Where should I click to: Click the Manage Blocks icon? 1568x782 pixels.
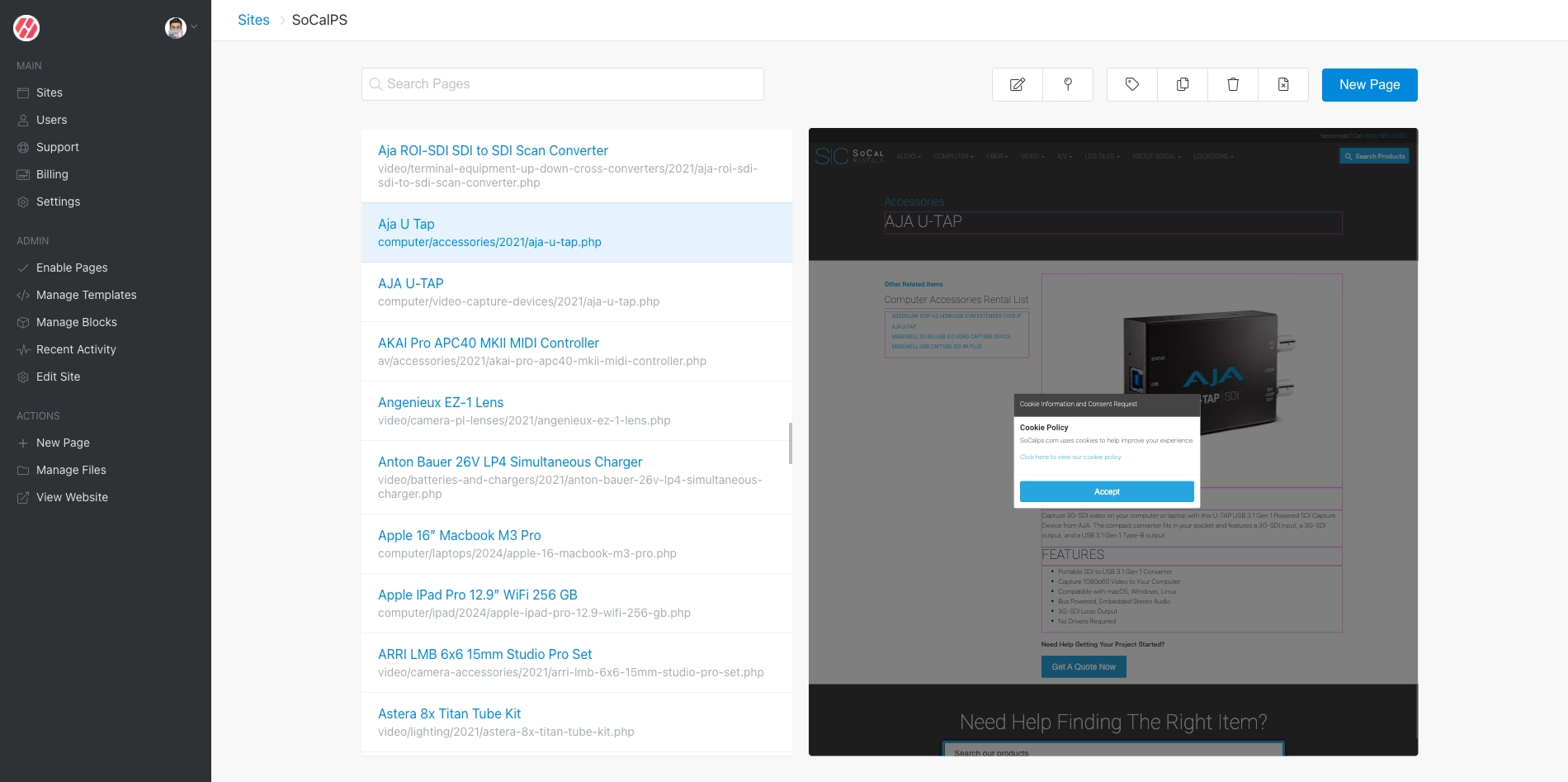pyautogui.click(x=22, y=322)
